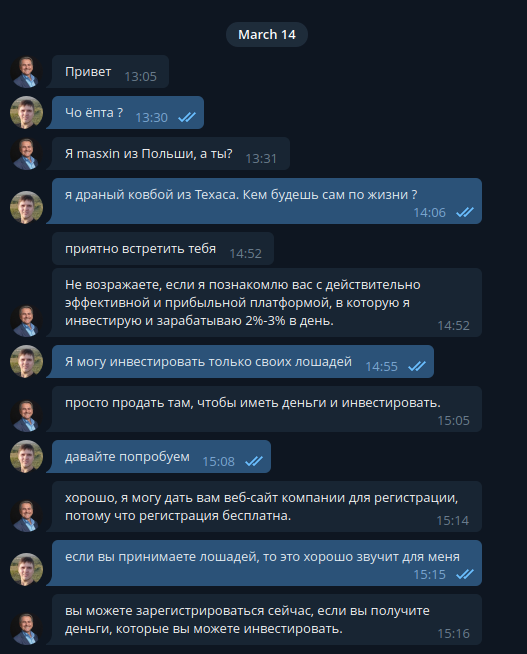This screenshot has height=654, width=527.
Task: Click the 15:16 timestamp on last message
Action: pyautogui.click(x=453, y=634)
